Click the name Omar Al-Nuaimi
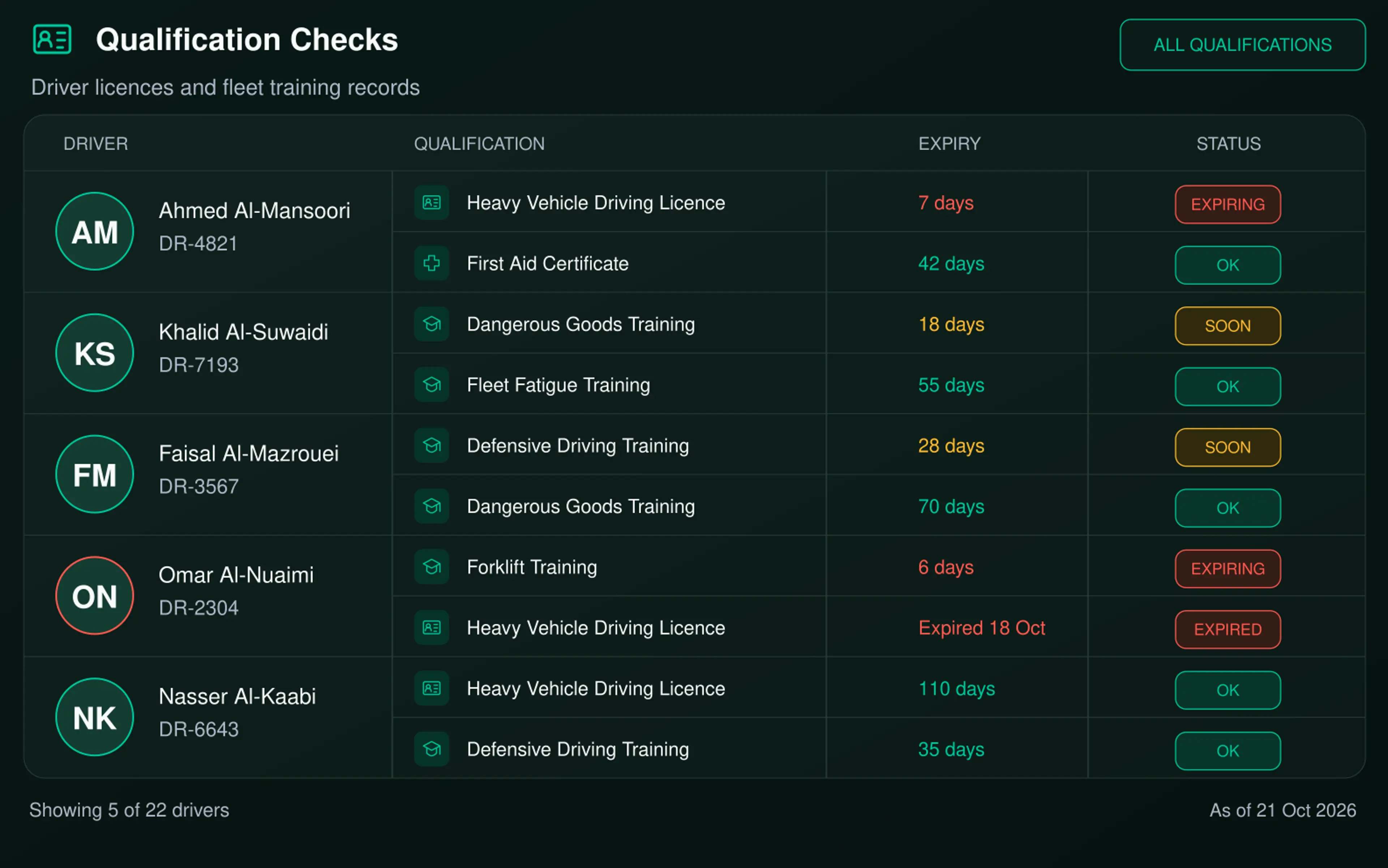Screen dimensions: 1388x868 point(236,575)
